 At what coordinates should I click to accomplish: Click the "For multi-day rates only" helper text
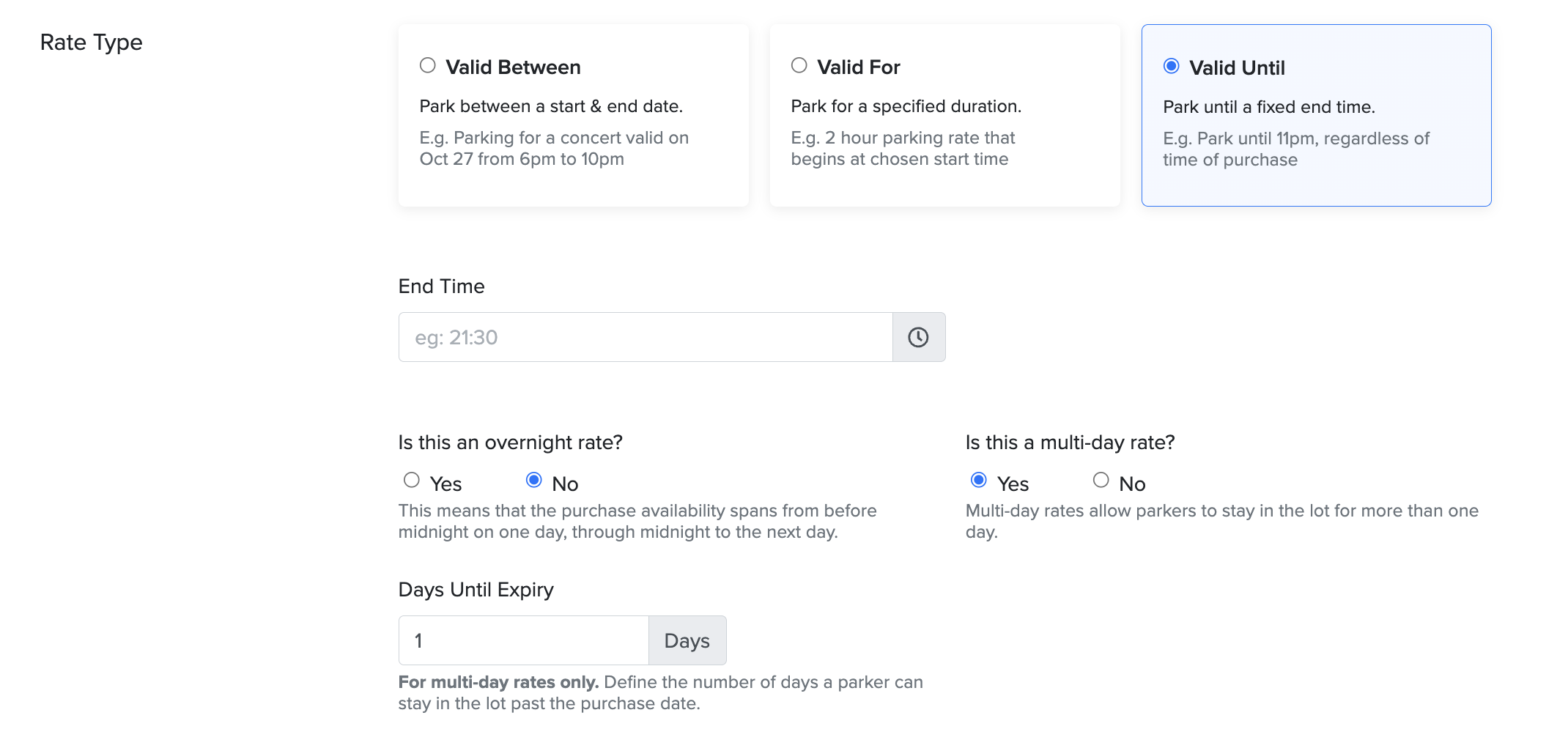499,682
